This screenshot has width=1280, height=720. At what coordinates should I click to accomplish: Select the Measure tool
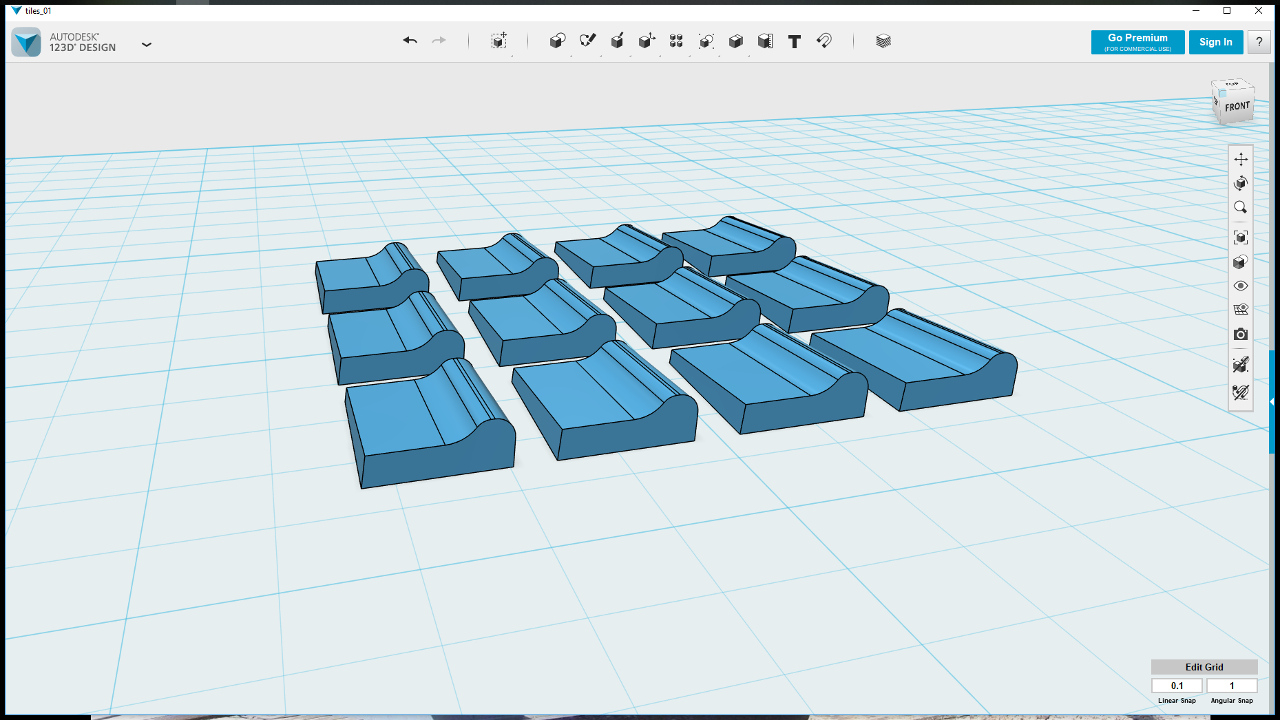click(765, 41)
